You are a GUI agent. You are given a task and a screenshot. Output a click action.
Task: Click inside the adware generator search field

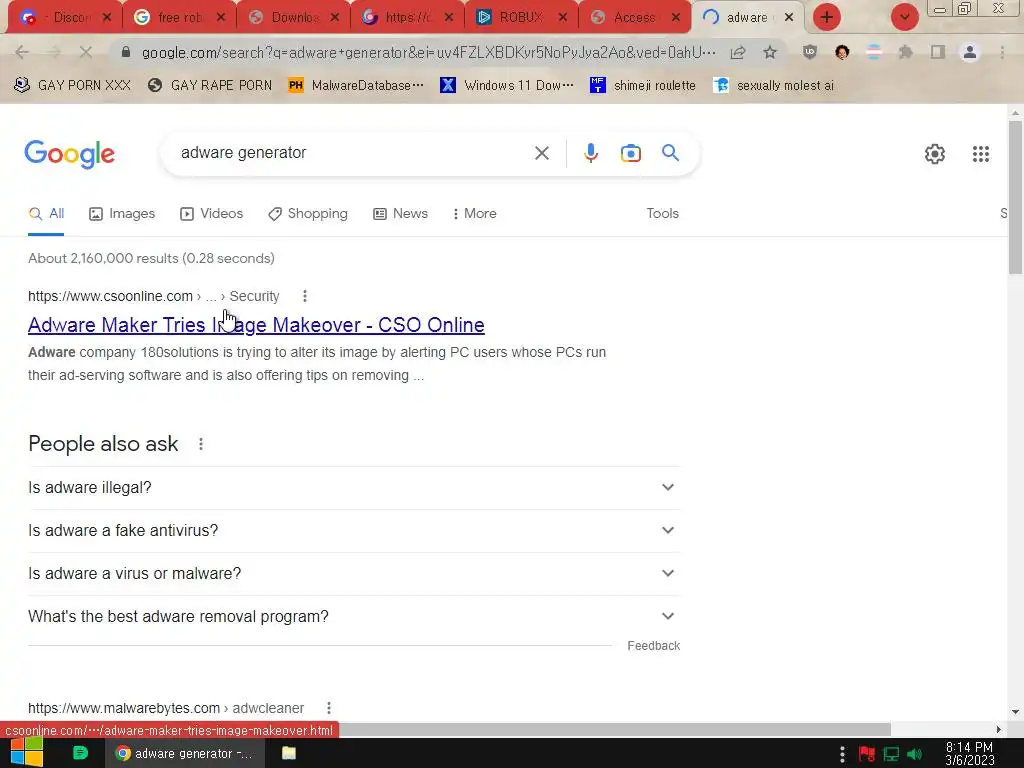[x=353, y=153]
